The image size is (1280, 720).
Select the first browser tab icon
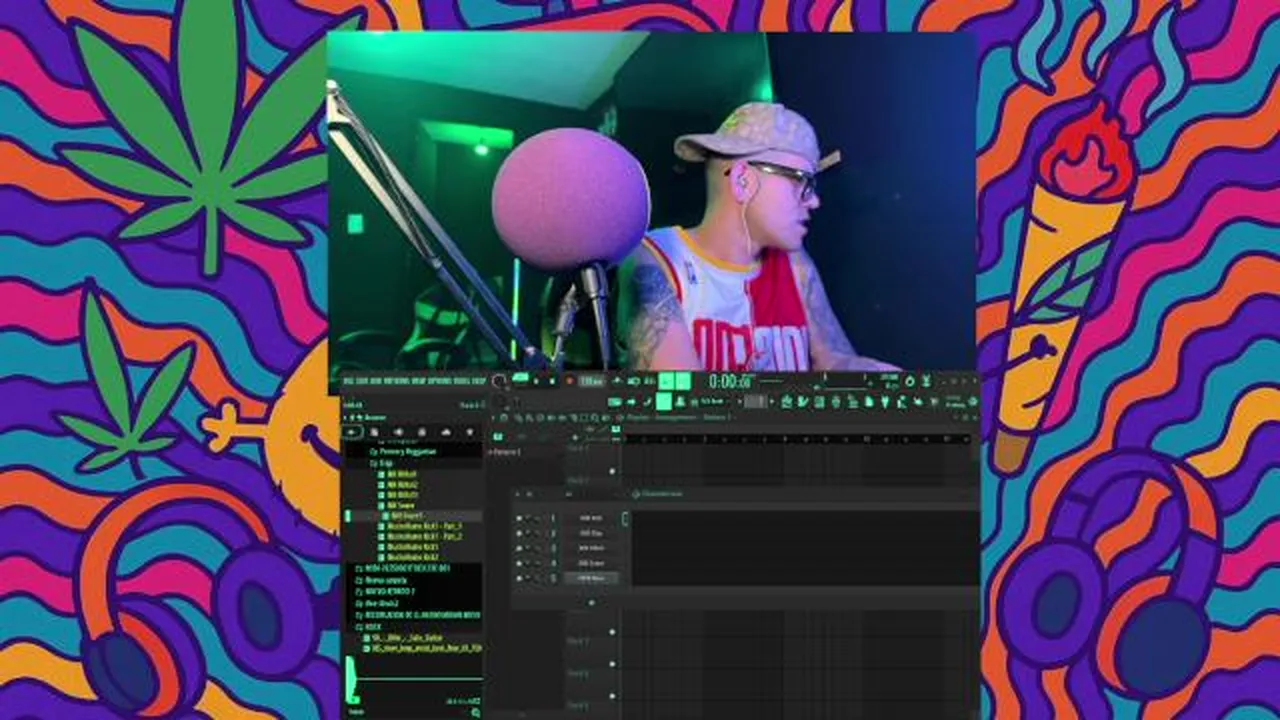tap(353, 432)
